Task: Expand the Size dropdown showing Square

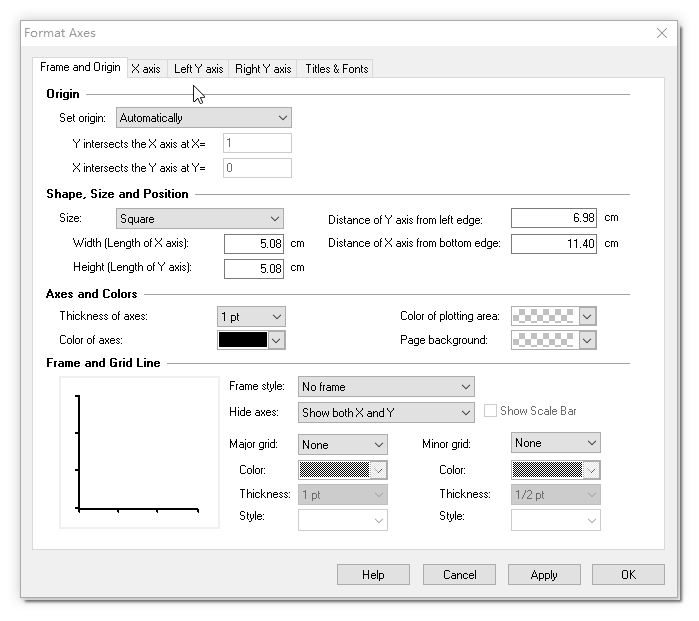Action: click(200, 219)
